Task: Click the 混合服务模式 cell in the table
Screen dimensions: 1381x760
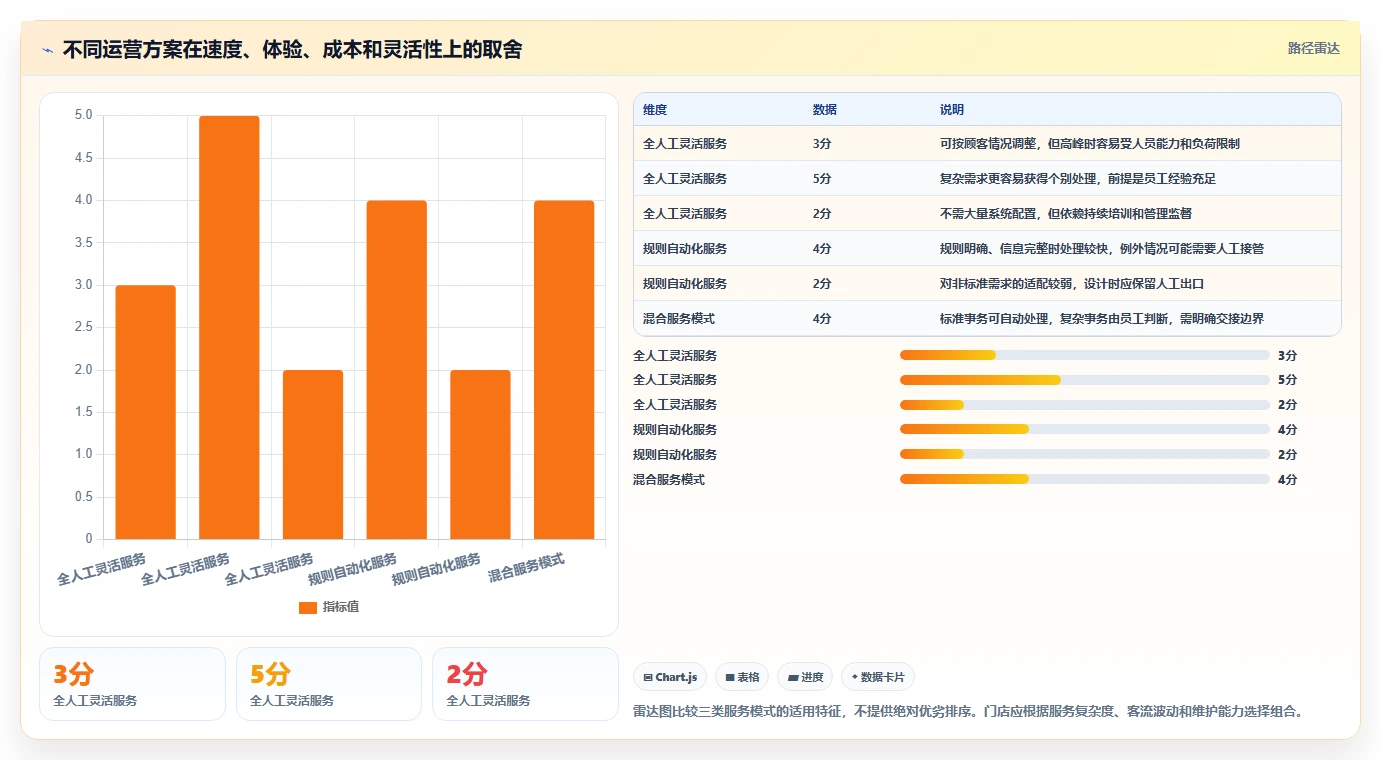Action: [679, 319]
